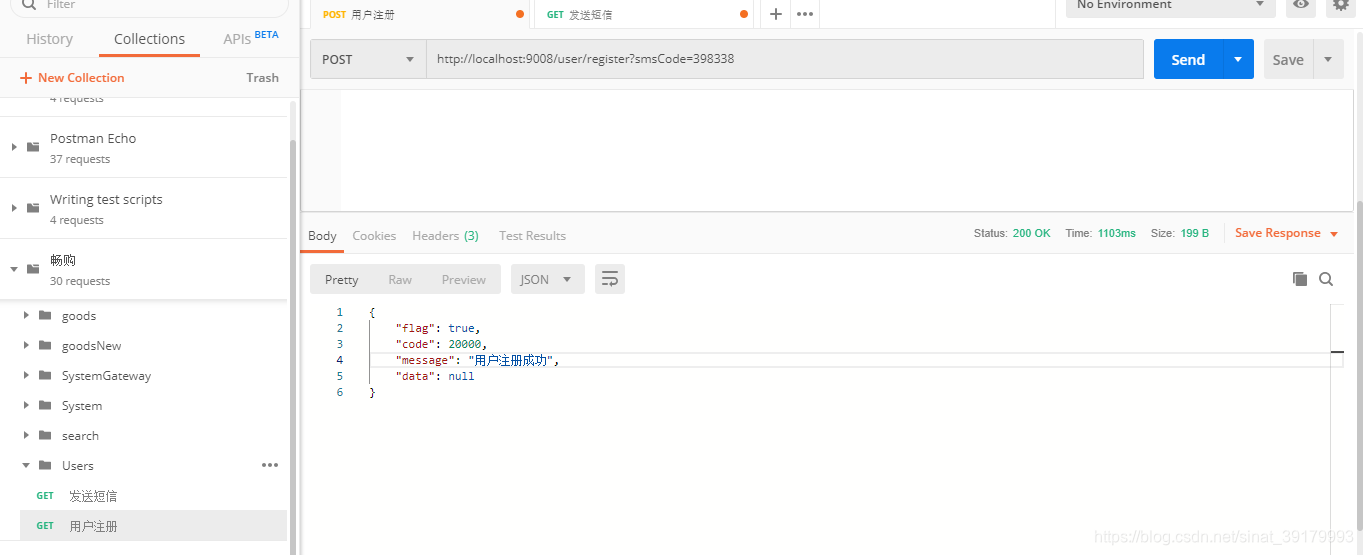Open the Save button dropdown arrow

click(1328, 59)
